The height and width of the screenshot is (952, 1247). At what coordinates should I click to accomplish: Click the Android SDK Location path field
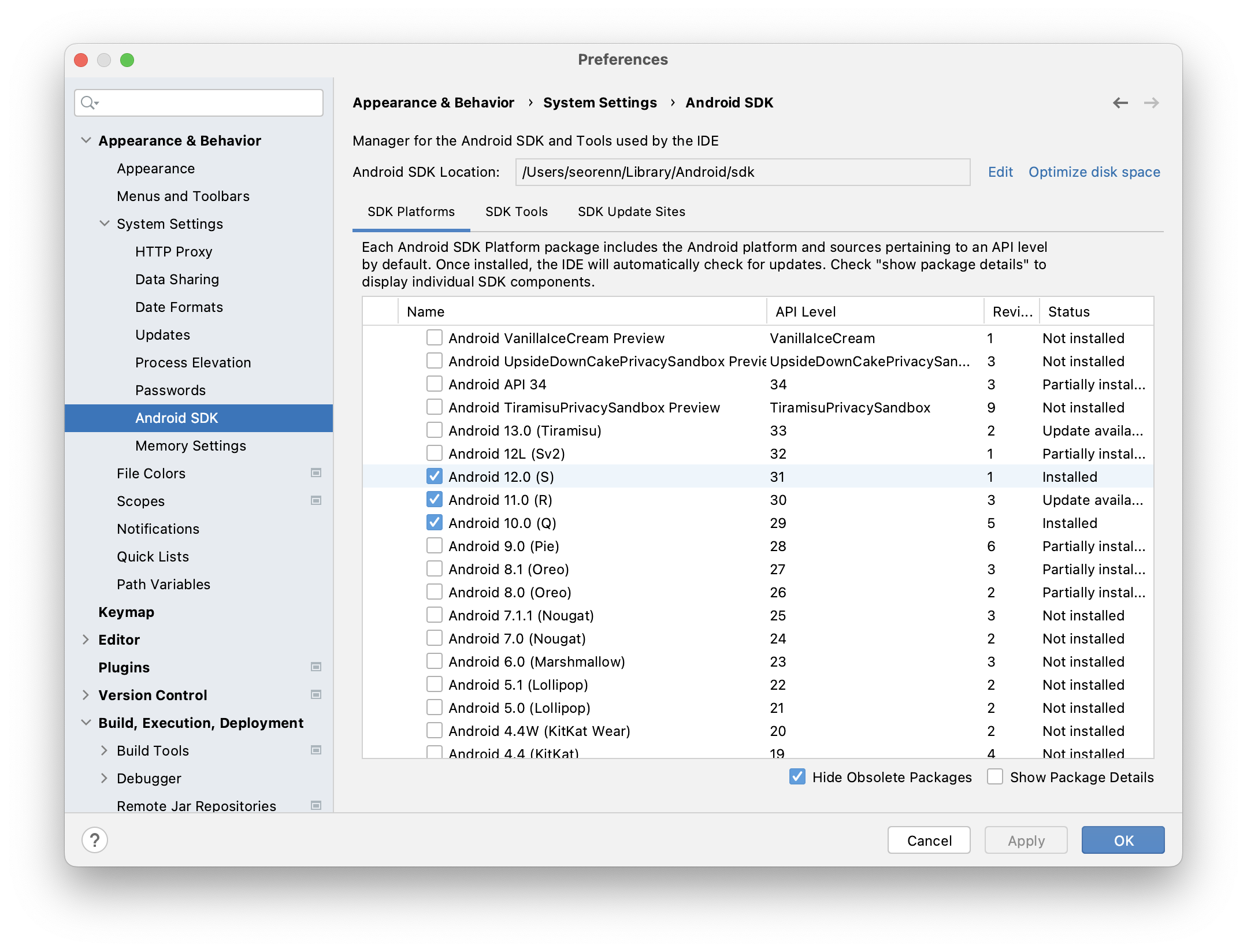(742, 172)
